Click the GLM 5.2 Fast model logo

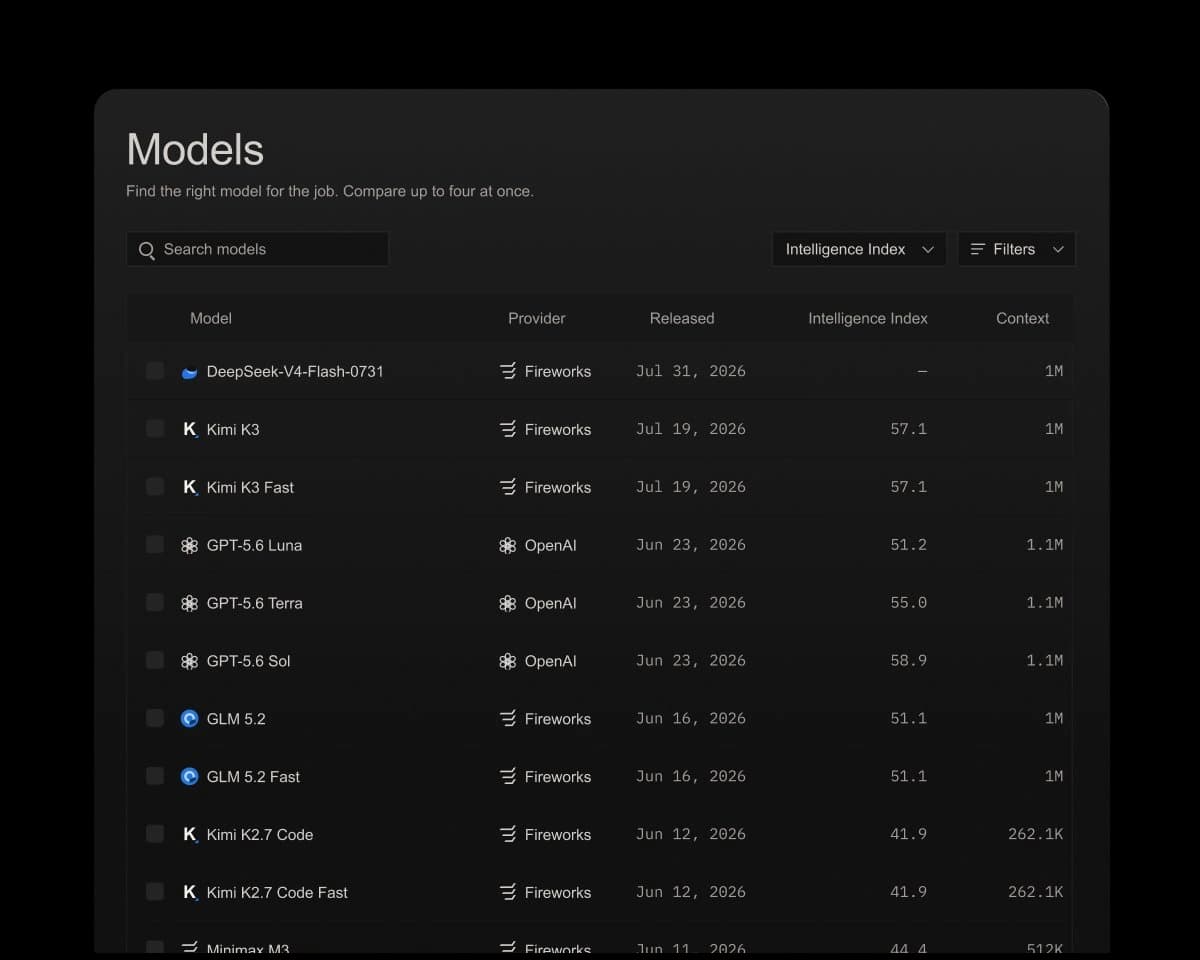pos(189,776)
